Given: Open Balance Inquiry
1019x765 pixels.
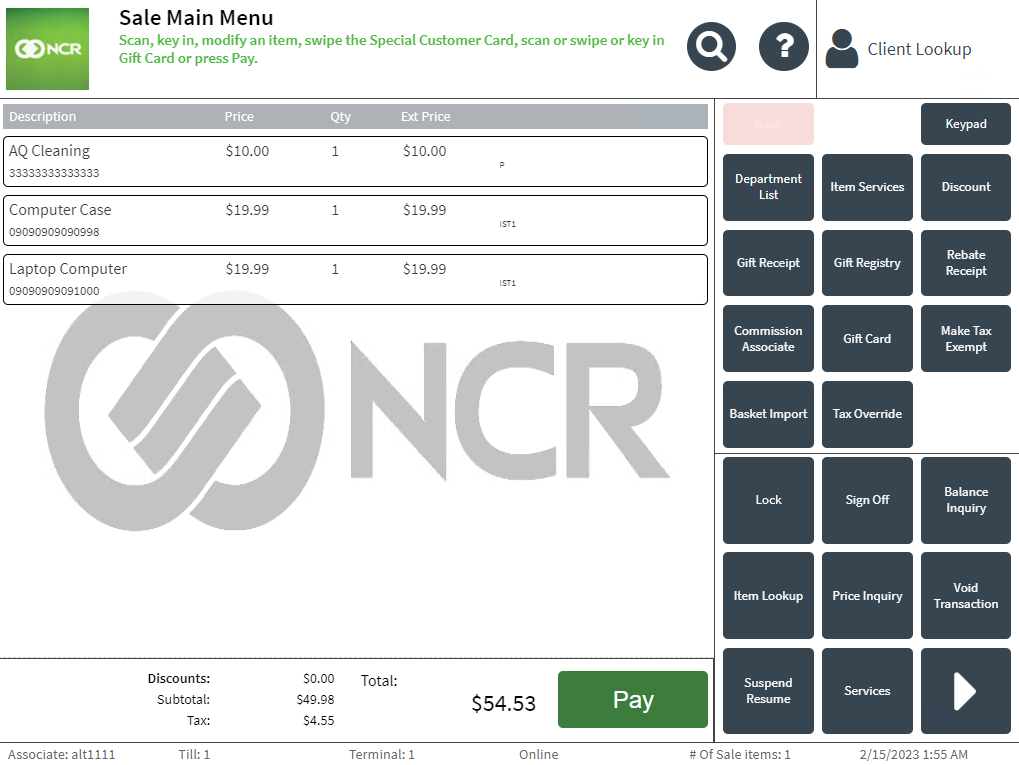Looking at the screenshot, I should tap(966, 500).
